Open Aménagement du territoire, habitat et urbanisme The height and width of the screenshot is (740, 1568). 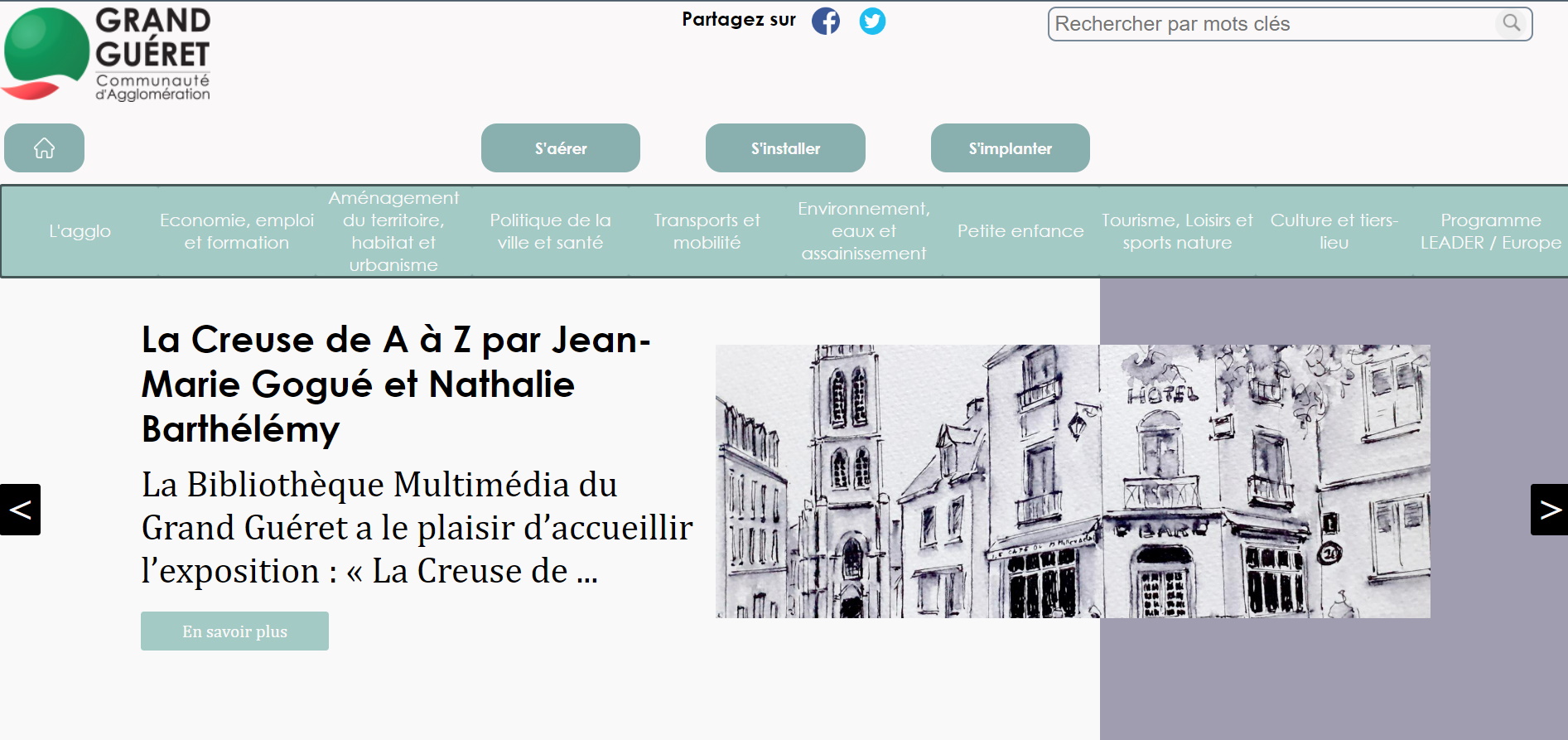[x=393, y=231]
